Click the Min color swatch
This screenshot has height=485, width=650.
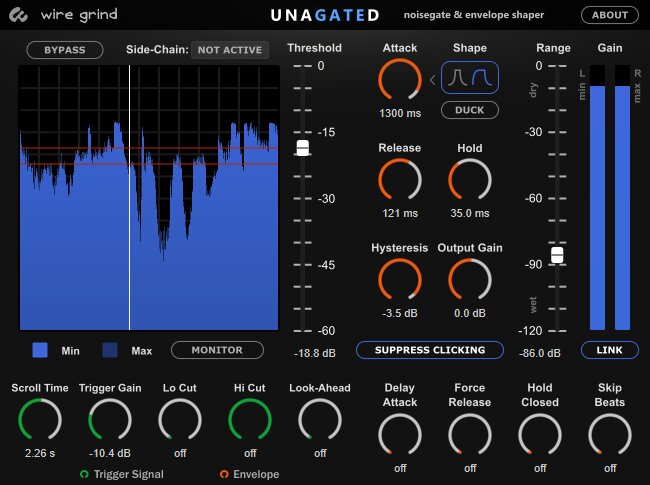40,350
